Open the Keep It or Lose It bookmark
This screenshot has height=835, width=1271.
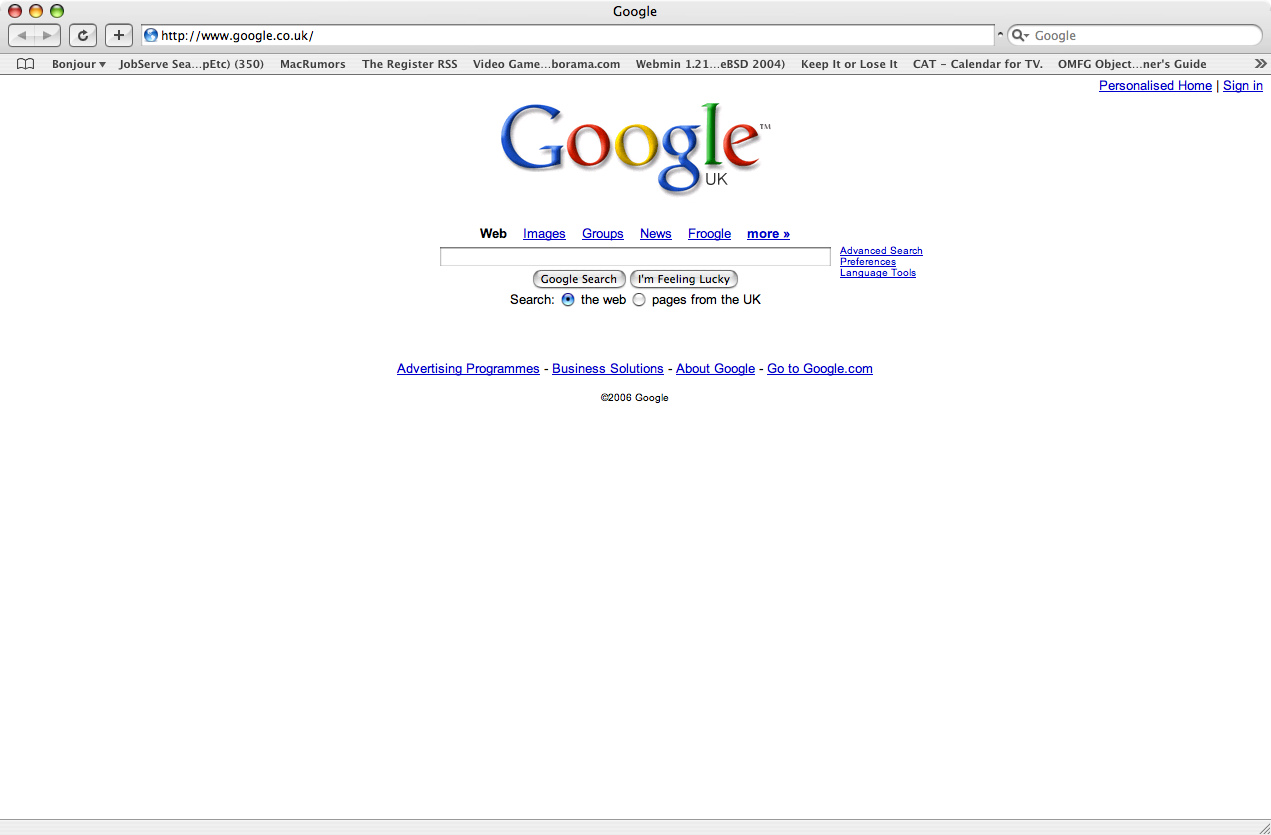pyautogui.click(x=849, y=64)
